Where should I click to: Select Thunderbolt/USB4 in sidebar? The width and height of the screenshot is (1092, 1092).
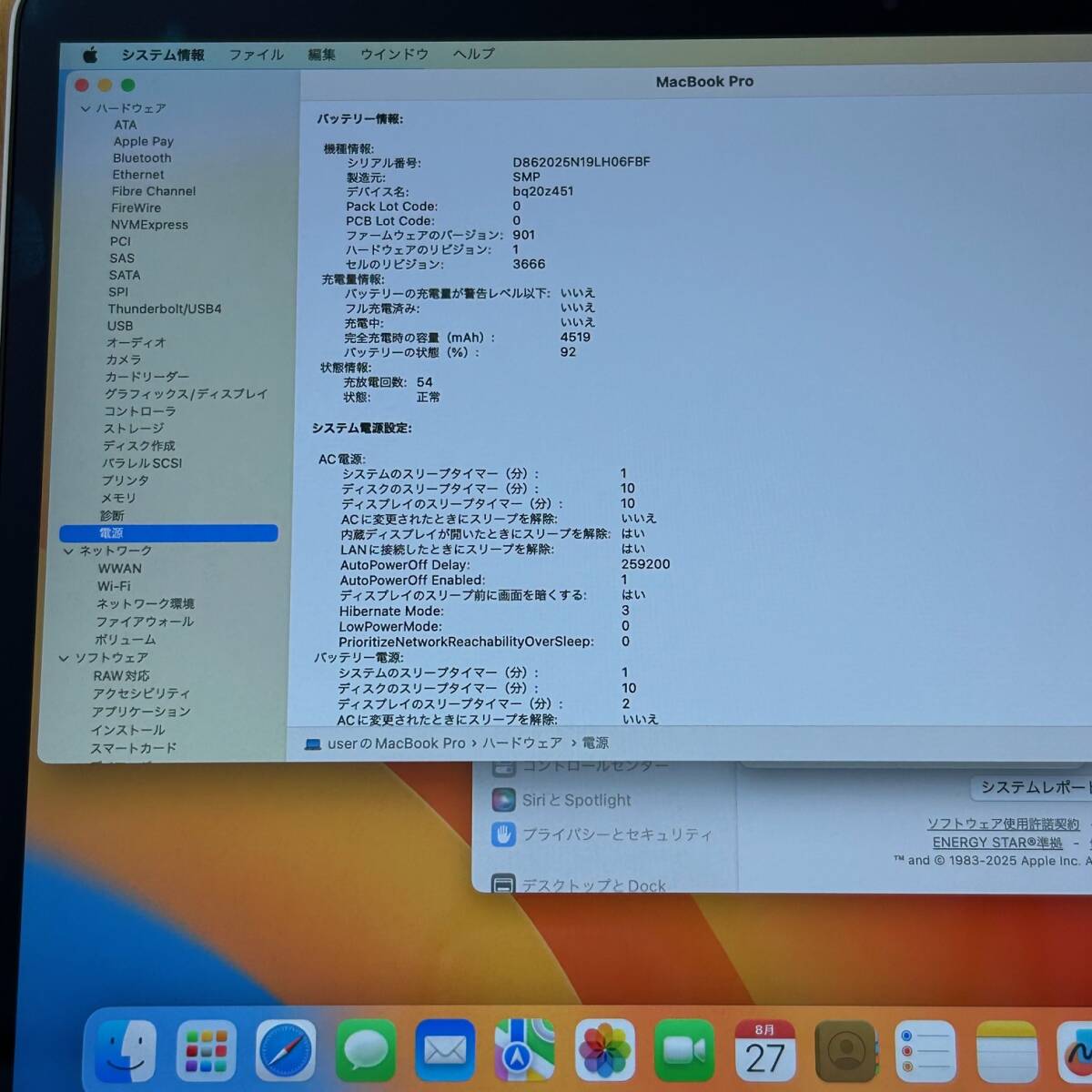click(x=165, y=308)
